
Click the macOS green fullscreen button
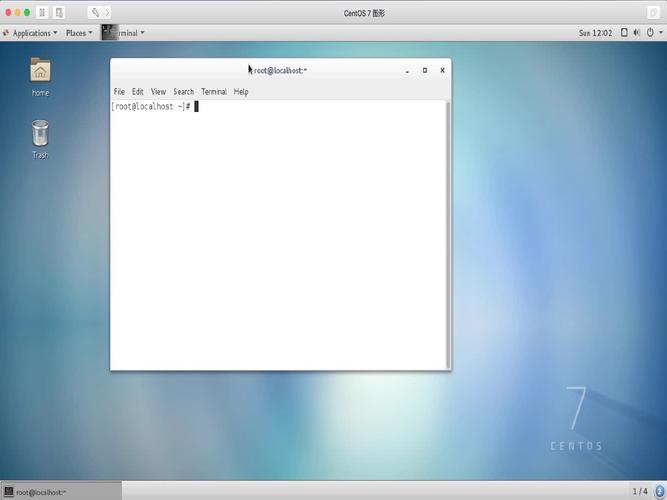27,12
